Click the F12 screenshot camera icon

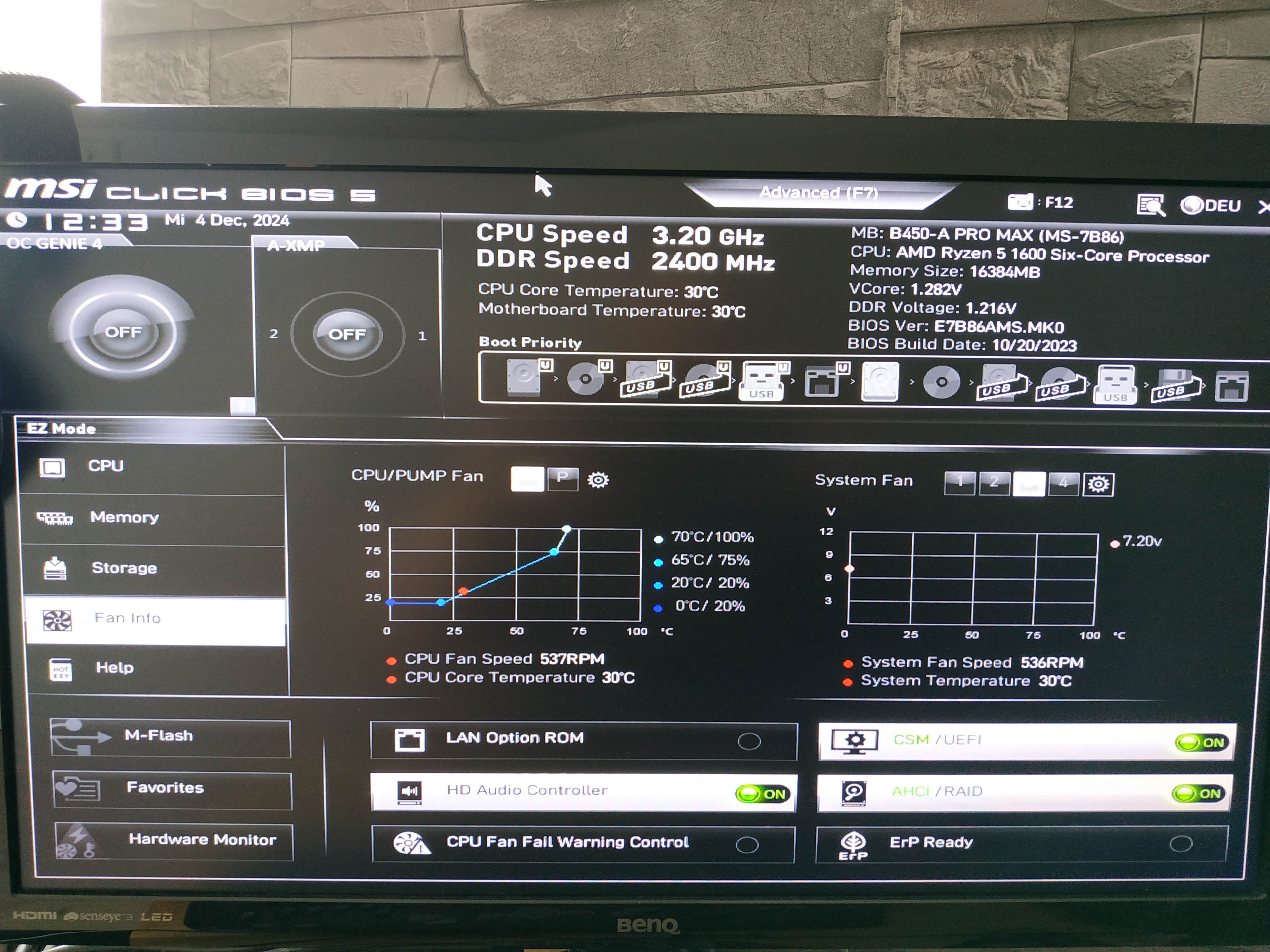coord(1020,202)
